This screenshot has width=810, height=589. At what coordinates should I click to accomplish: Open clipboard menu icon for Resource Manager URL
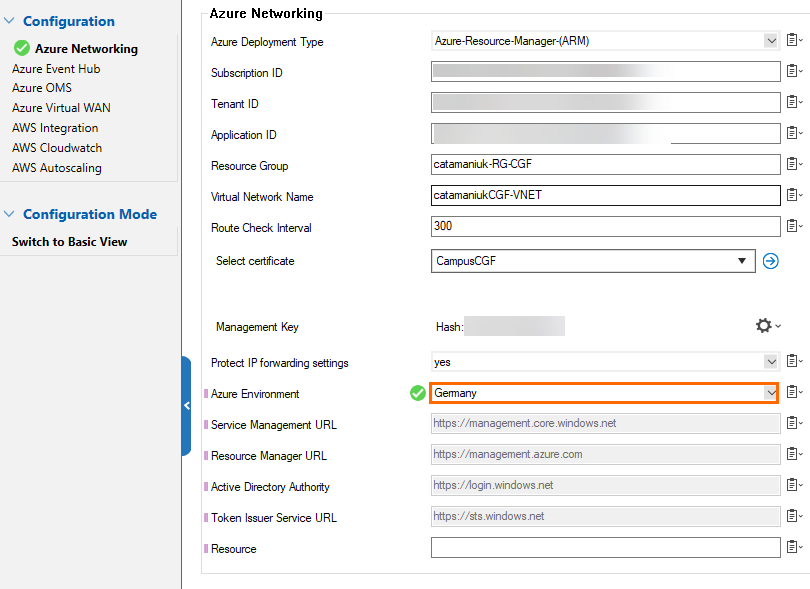tap(794, 454)
